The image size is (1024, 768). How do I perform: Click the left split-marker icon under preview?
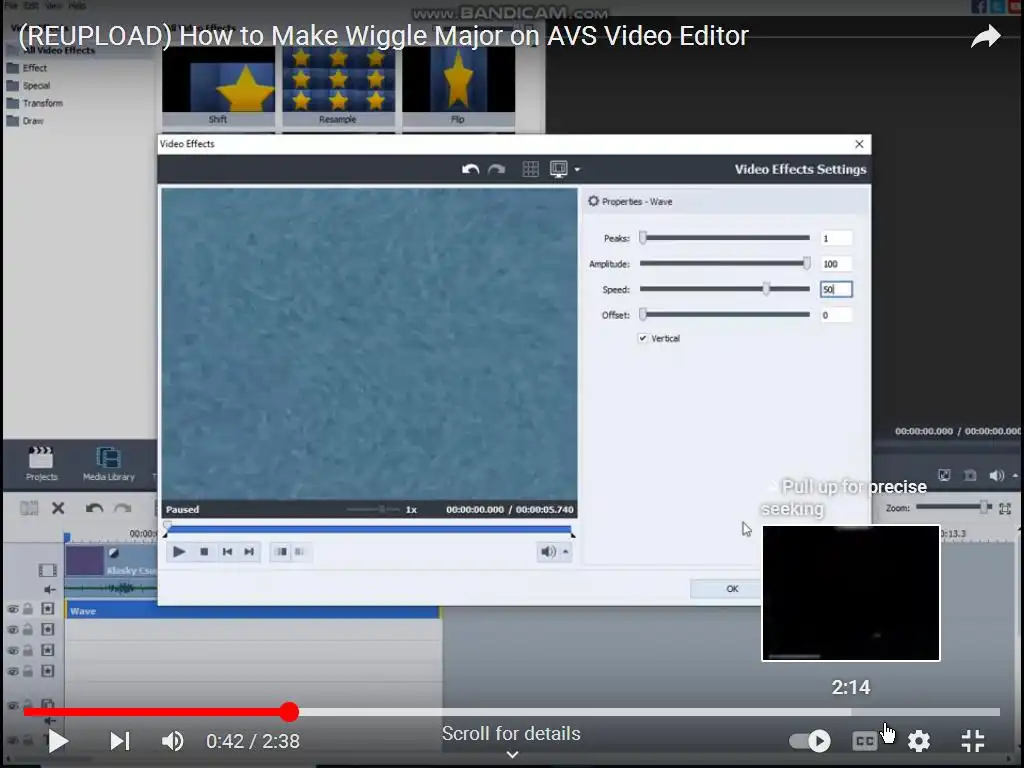(281, 552)
